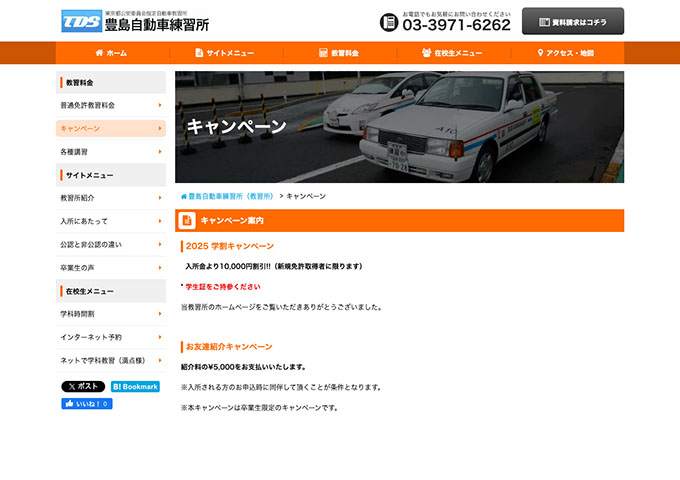Click the home icon in navigation bar
680x480 pixels.
[x=99, y=53]
